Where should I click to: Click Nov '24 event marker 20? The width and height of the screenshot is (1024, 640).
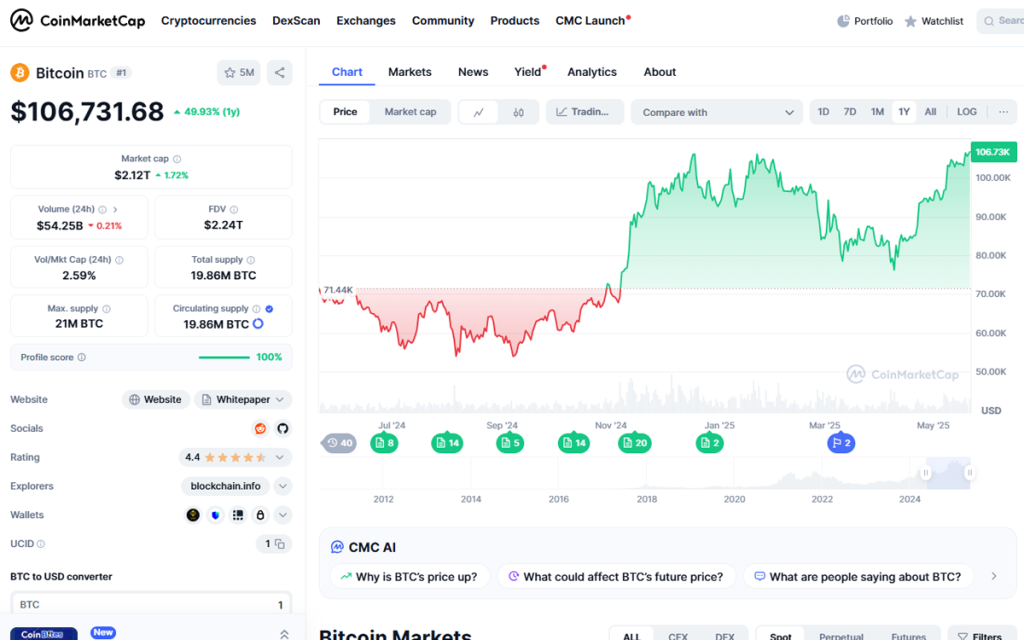[x=634, y=443]
